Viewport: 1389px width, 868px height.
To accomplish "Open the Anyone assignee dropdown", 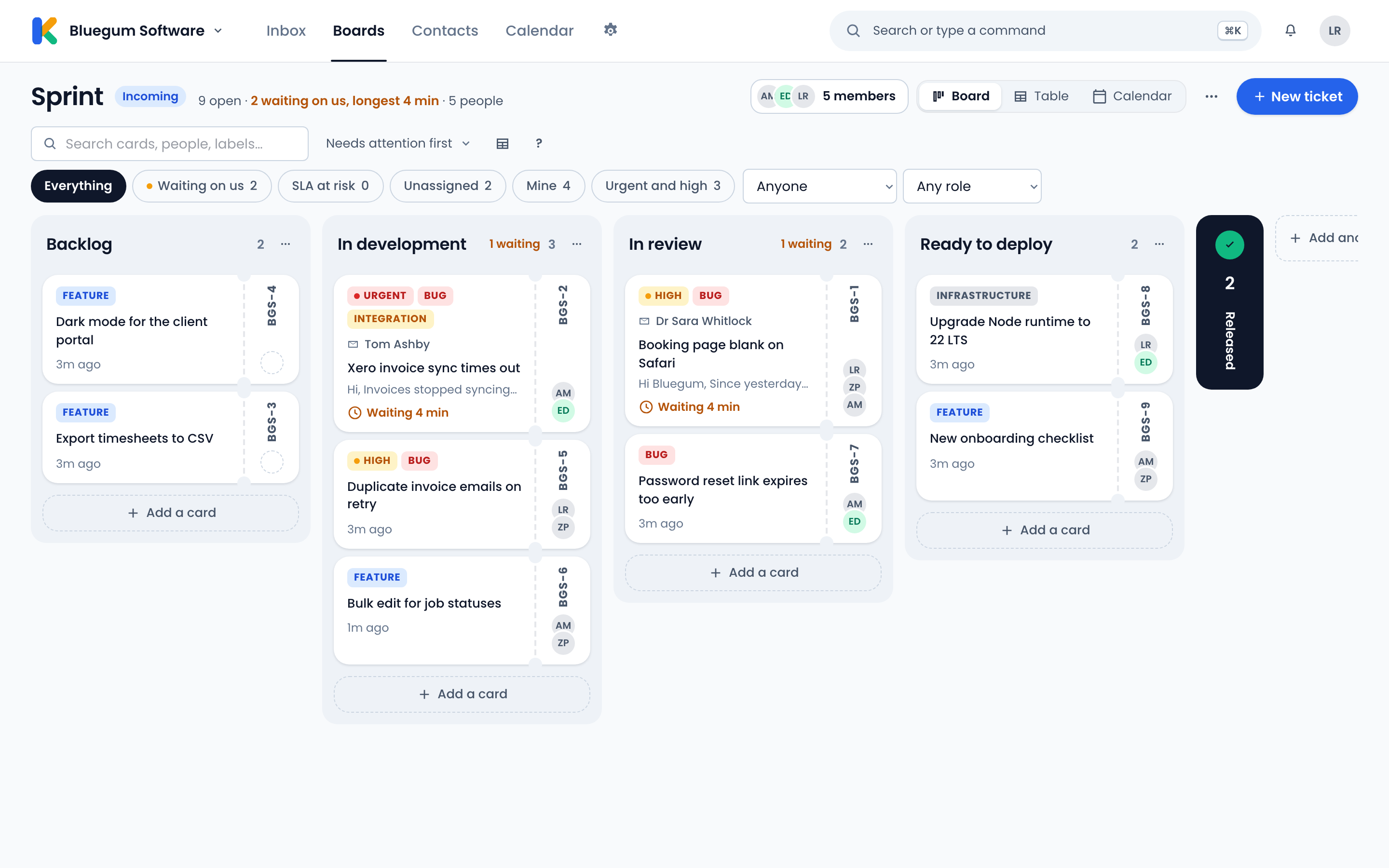I will point(819,186).
